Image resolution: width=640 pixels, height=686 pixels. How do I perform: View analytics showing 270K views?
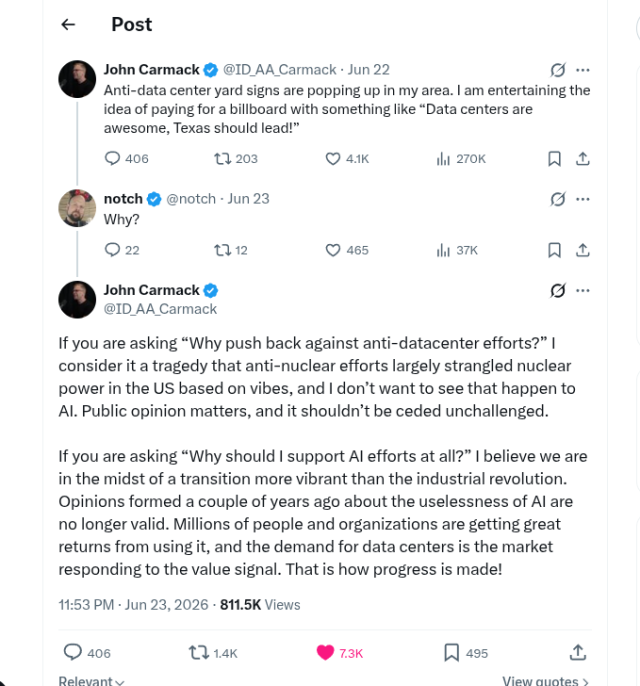pos(461,159)
